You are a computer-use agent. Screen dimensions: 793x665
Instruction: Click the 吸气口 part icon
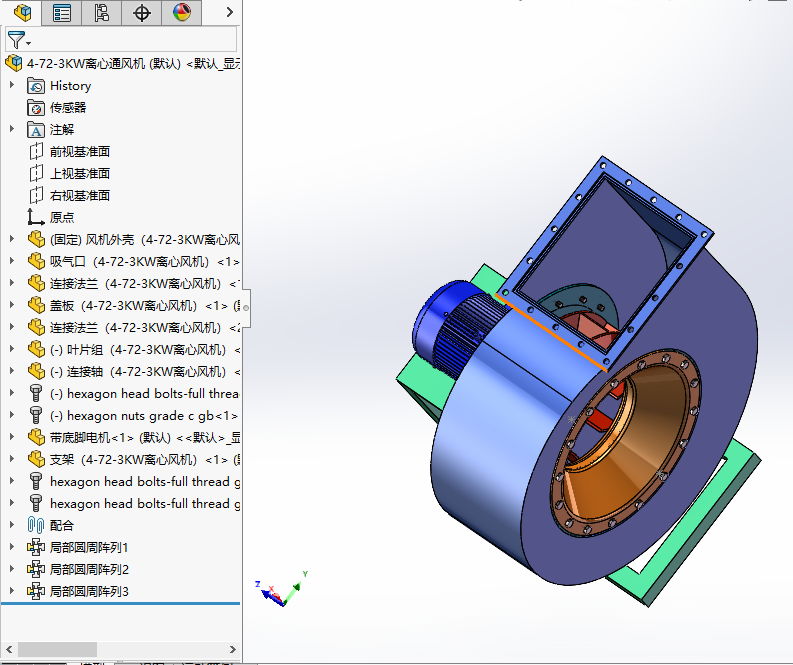coord(36,261)
